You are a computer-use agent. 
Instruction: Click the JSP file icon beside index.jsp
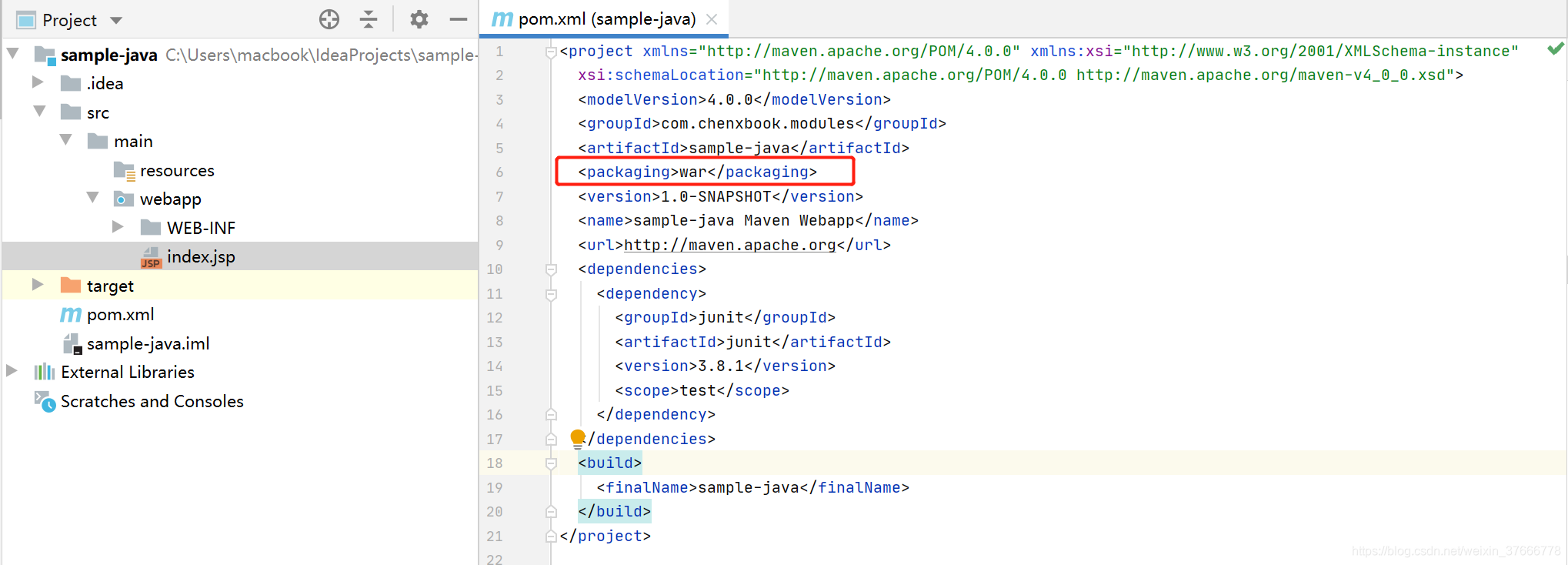[151, 257]
